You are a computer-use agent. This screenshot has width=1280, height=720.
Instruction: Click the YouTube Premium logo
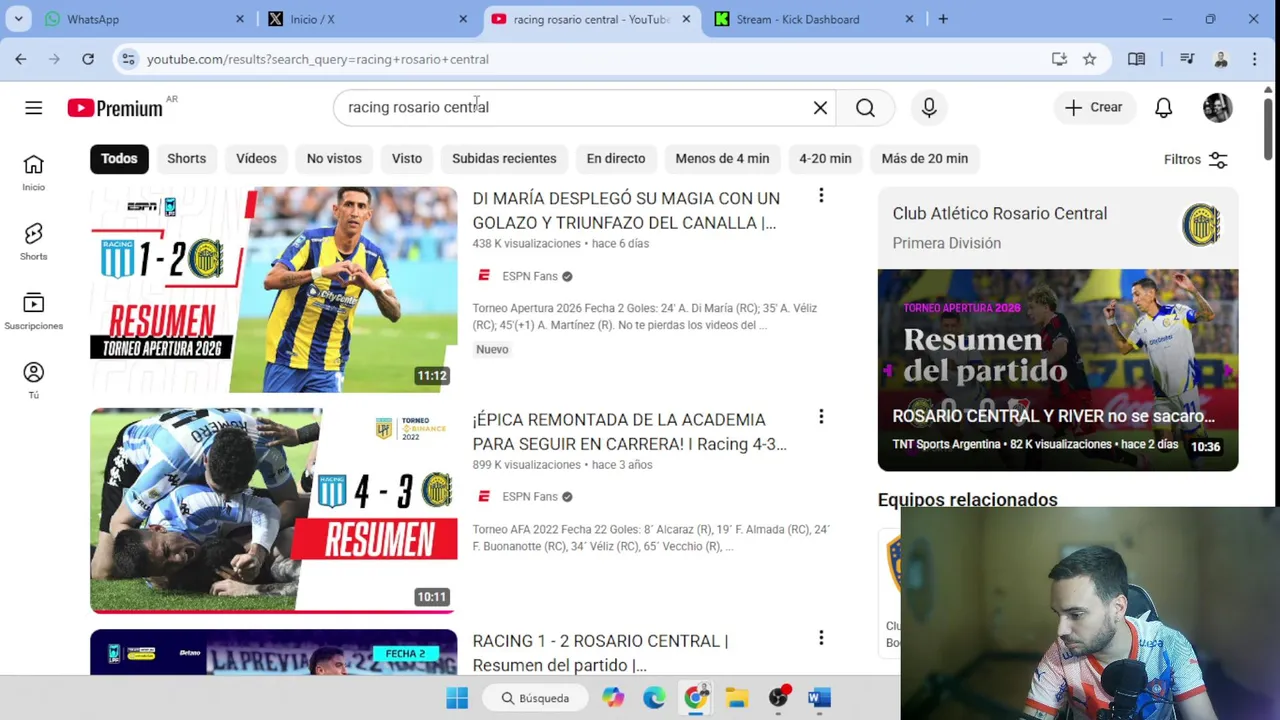pyautogui.click(x=115, y=108)
